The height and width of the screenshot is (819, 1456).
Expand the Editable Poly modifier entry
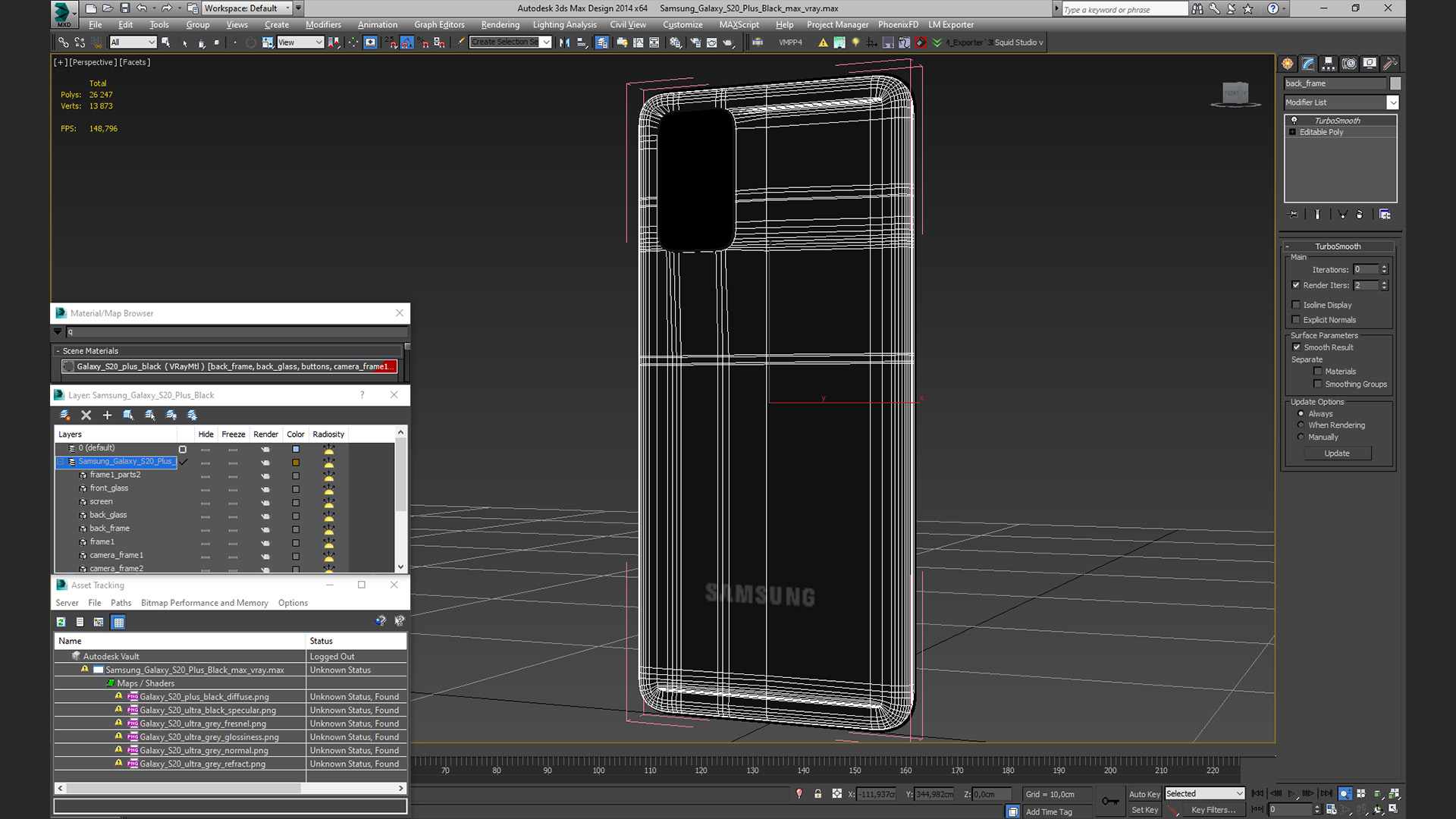click(x=1293, y=132)
